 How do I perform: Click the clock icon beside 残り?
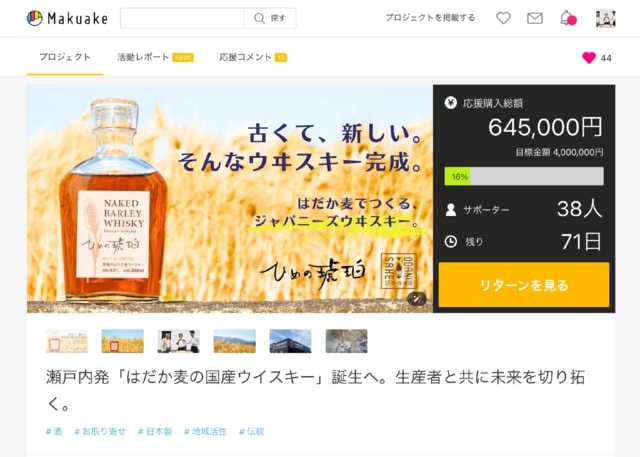click(x=451, y=242)
